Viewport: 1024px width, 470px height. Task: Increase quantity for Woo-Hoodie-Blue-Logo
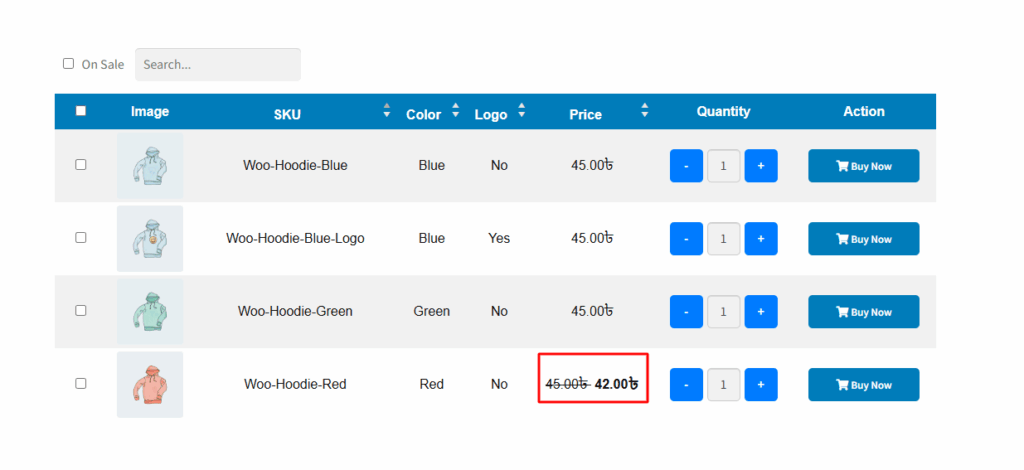click(761, 239)
